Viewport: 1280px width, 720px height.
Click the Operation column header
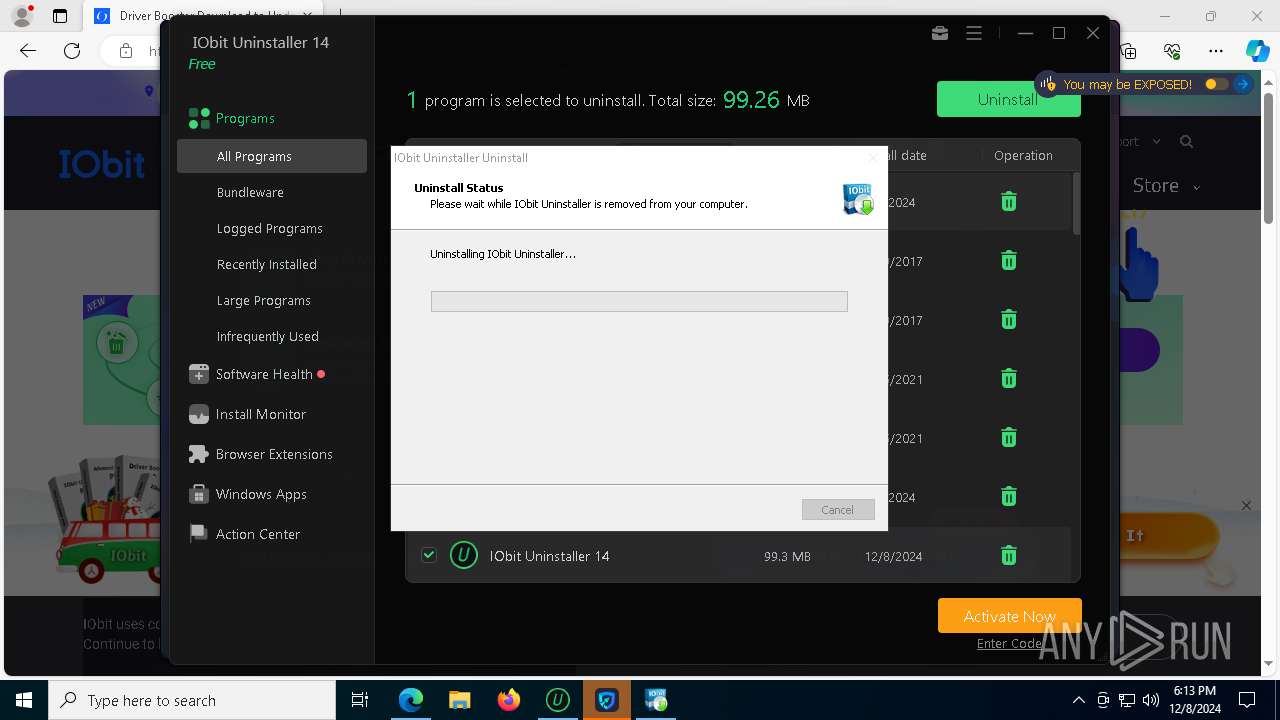pyautogui.click(x=1023, y=155)
